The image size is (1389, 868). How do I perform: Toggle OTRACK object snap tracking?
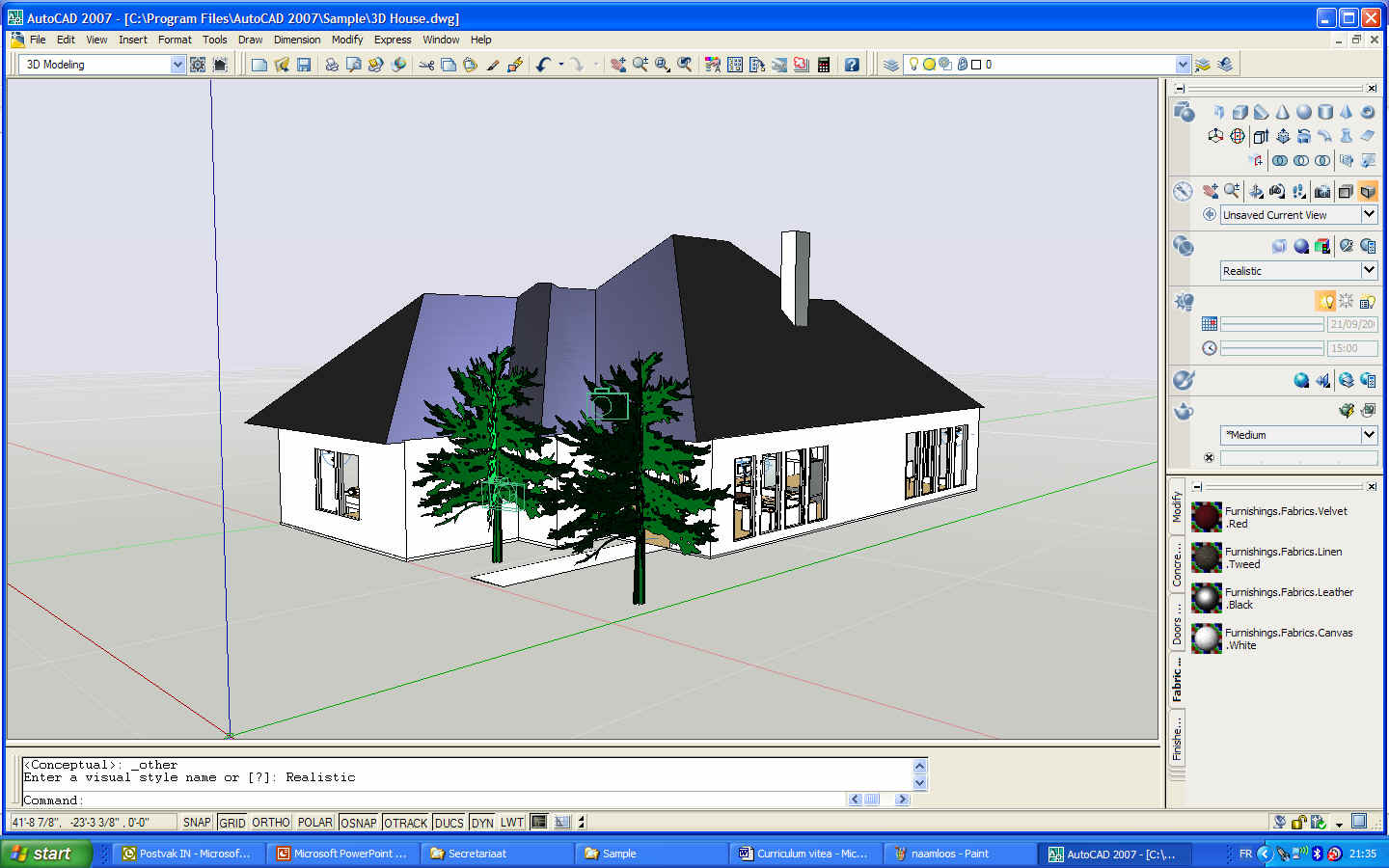point(406,823)
